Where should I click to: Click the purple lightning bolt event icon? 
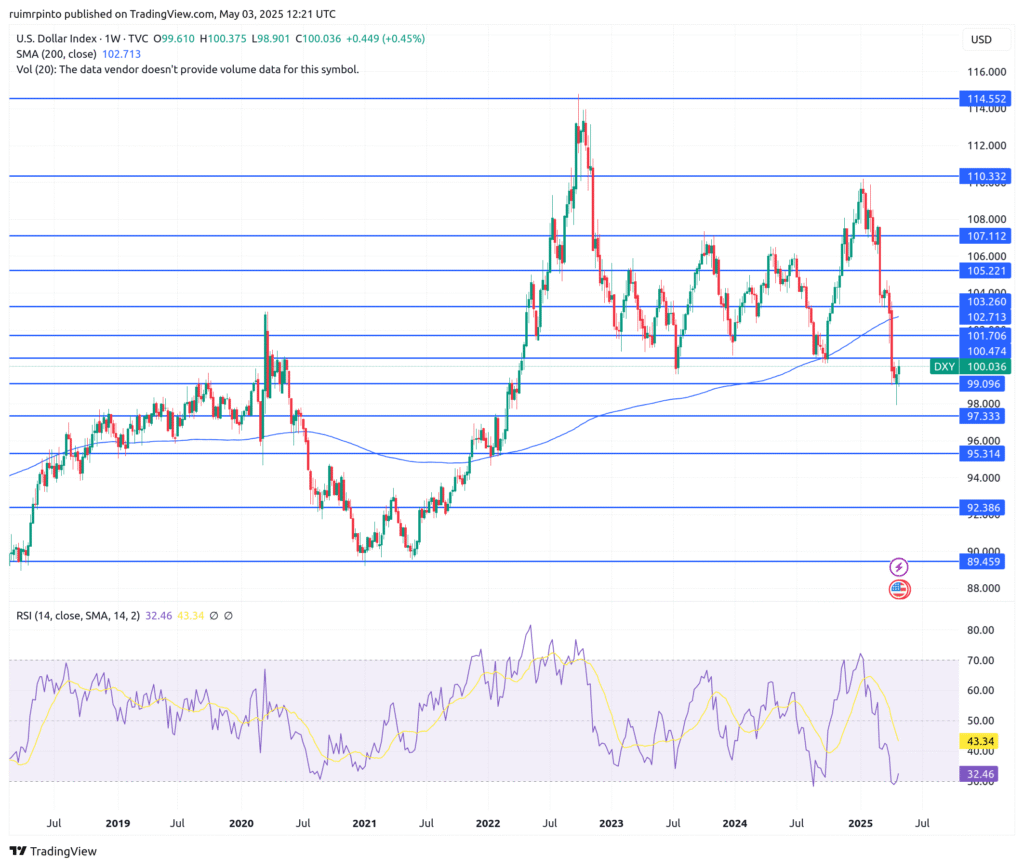pos(898,567)
